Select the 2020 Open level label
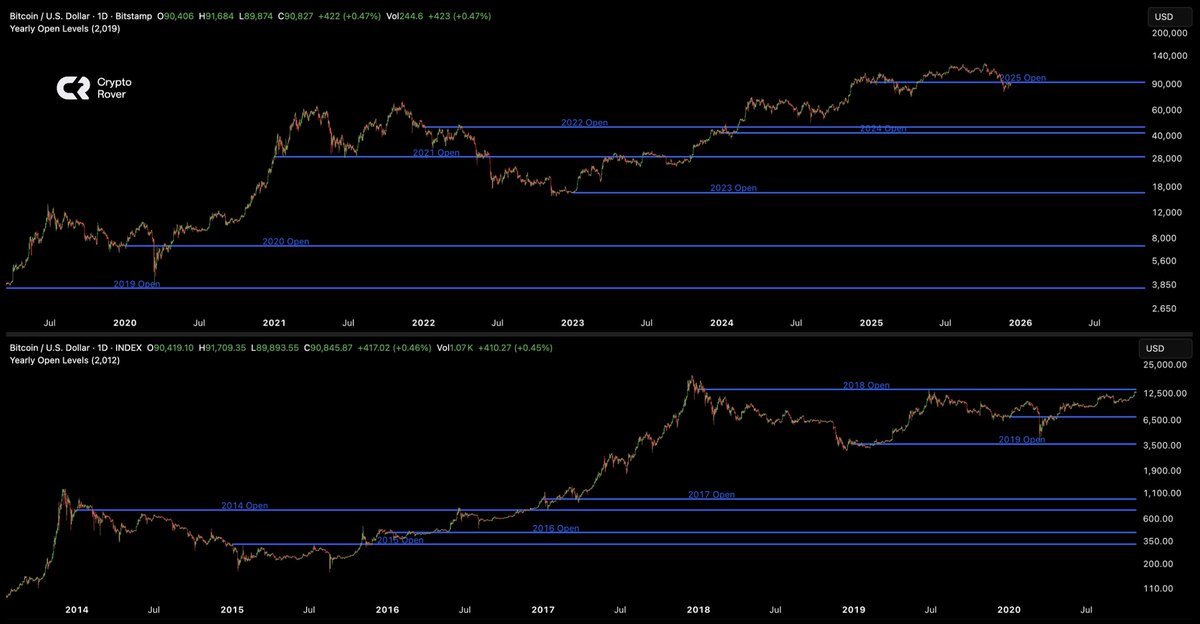1200x624 pixels. [x=285, y=242]
